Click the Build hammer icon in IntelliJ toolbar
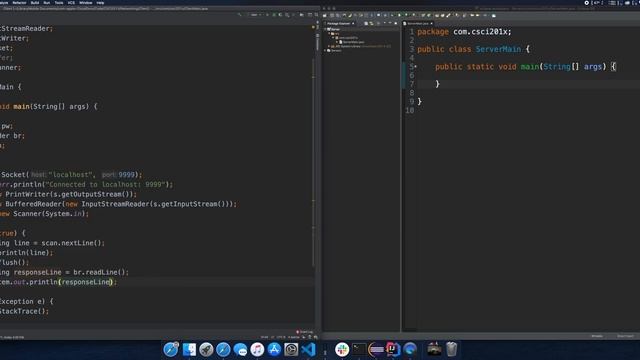 (x=239, y=15)
